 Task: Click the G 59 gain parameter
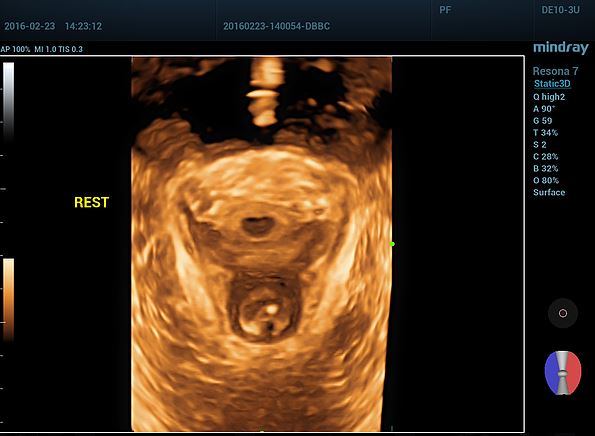click(543, 121)
